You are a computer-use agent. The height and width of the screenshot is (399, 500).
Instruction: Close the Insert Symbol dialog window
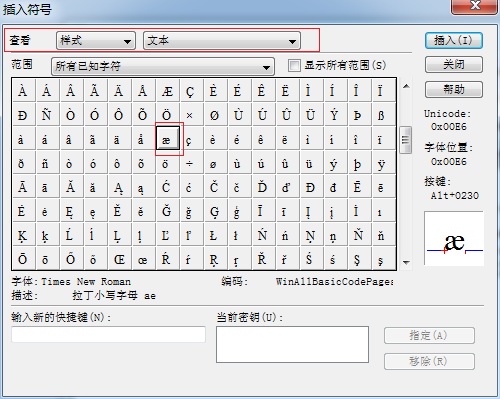coord(475,6)
